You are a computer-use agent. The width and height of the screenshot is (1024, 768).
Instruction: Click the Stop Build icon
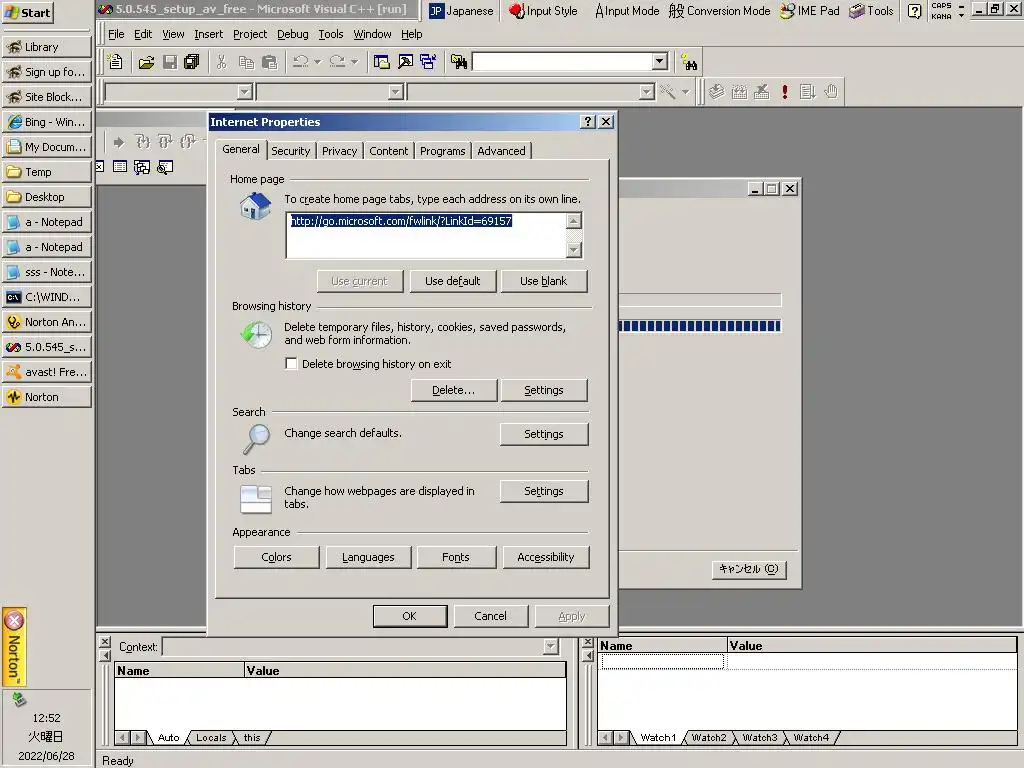pos(761,92)
